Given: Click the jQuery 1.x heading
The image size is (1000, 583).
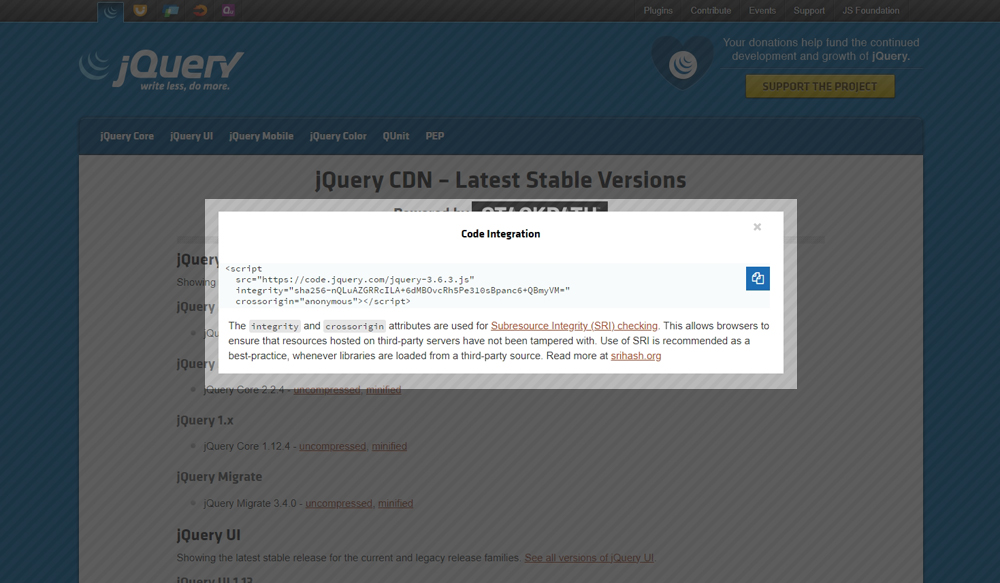Looking at the screenshot, I should pos(205,420).
